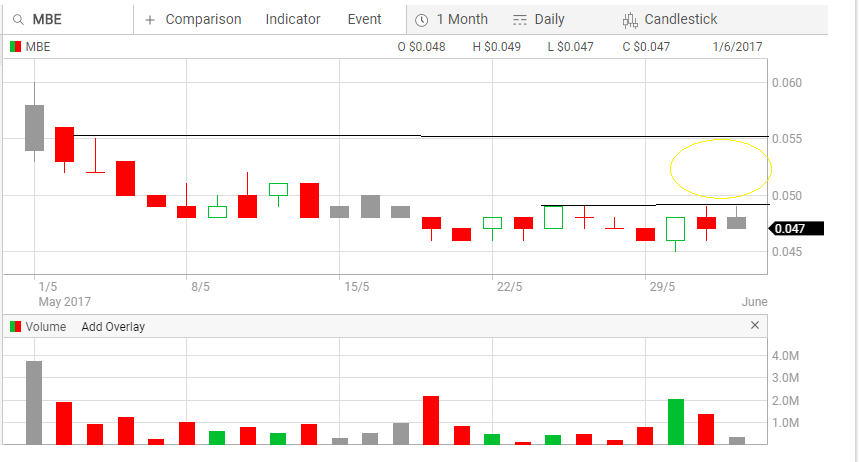Close the Volume panel with X
This screenshot has width=867, height=462.
[755, 326]
